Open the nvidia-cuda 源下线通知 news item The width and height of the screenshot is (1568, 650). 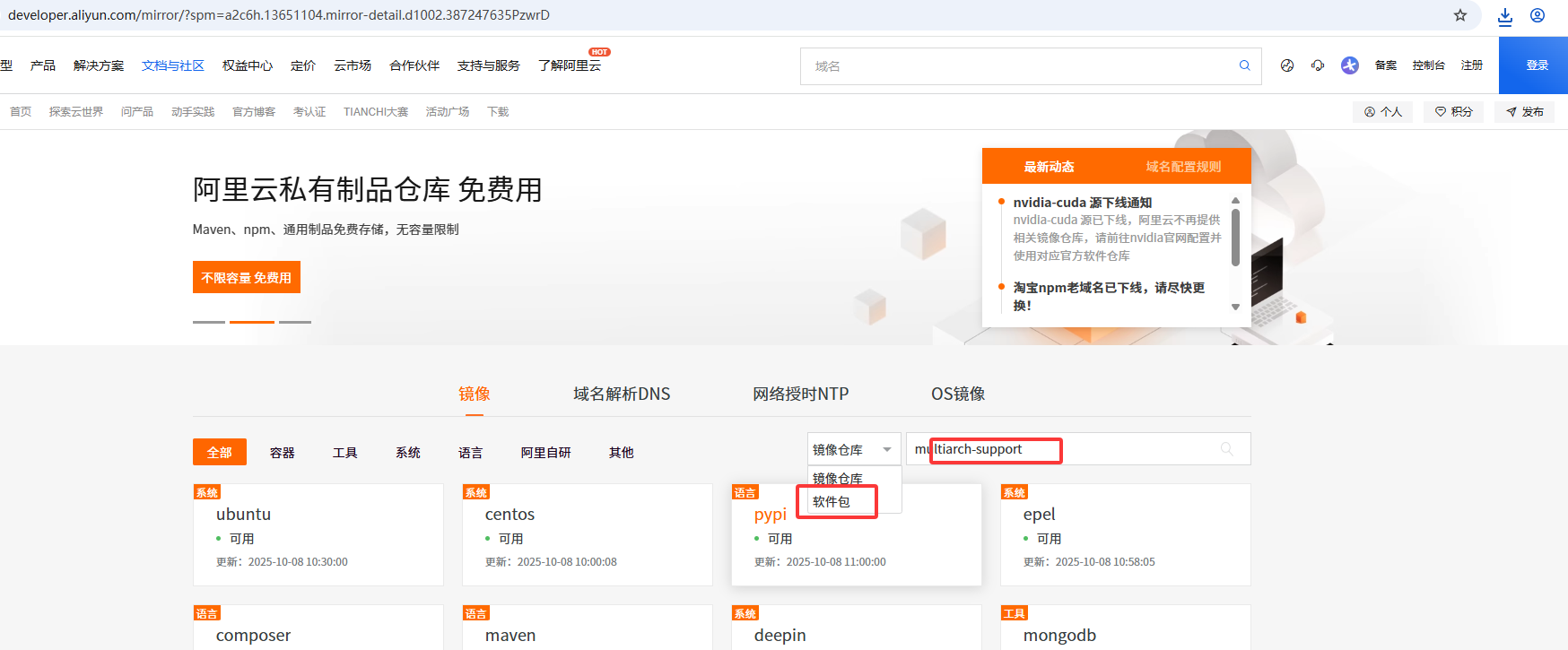[x=1083, y=203]
